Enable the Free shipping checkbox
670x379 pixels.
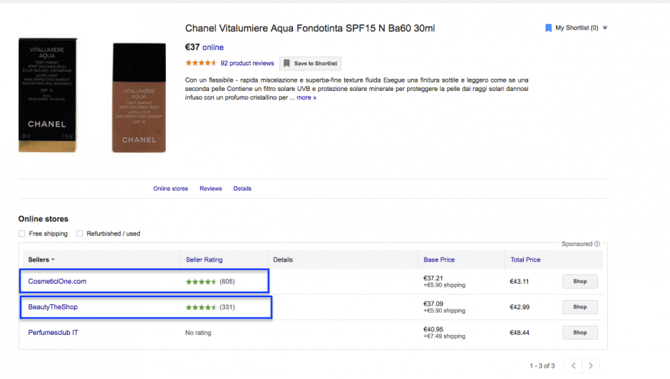(22, 234)
